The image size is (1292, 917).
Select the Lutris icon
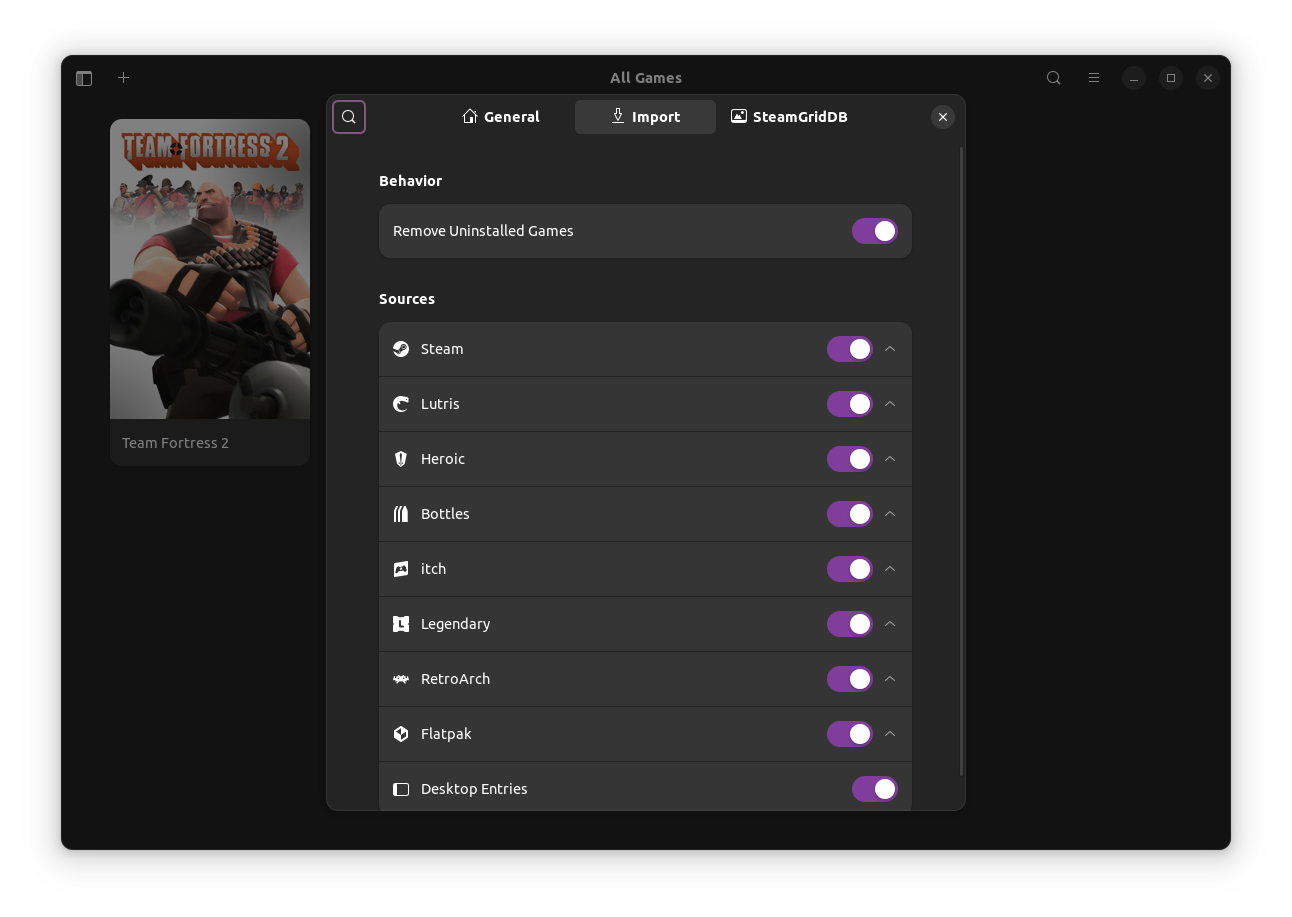[401, 404]
